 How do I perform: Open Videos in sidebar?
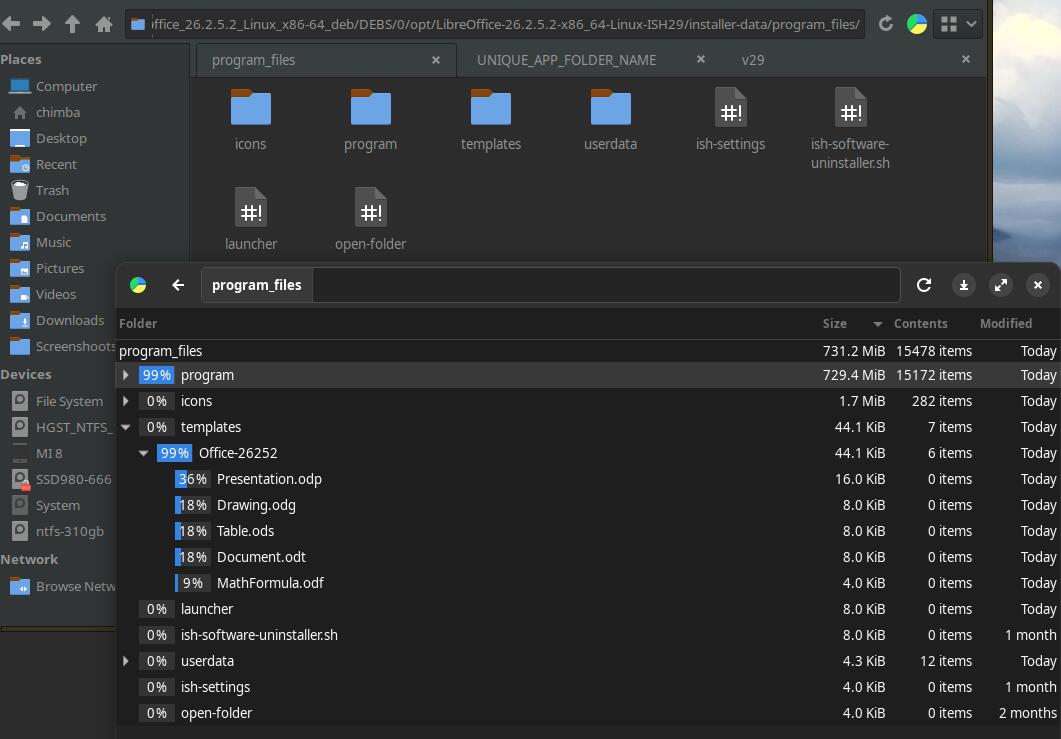point(55,294)
